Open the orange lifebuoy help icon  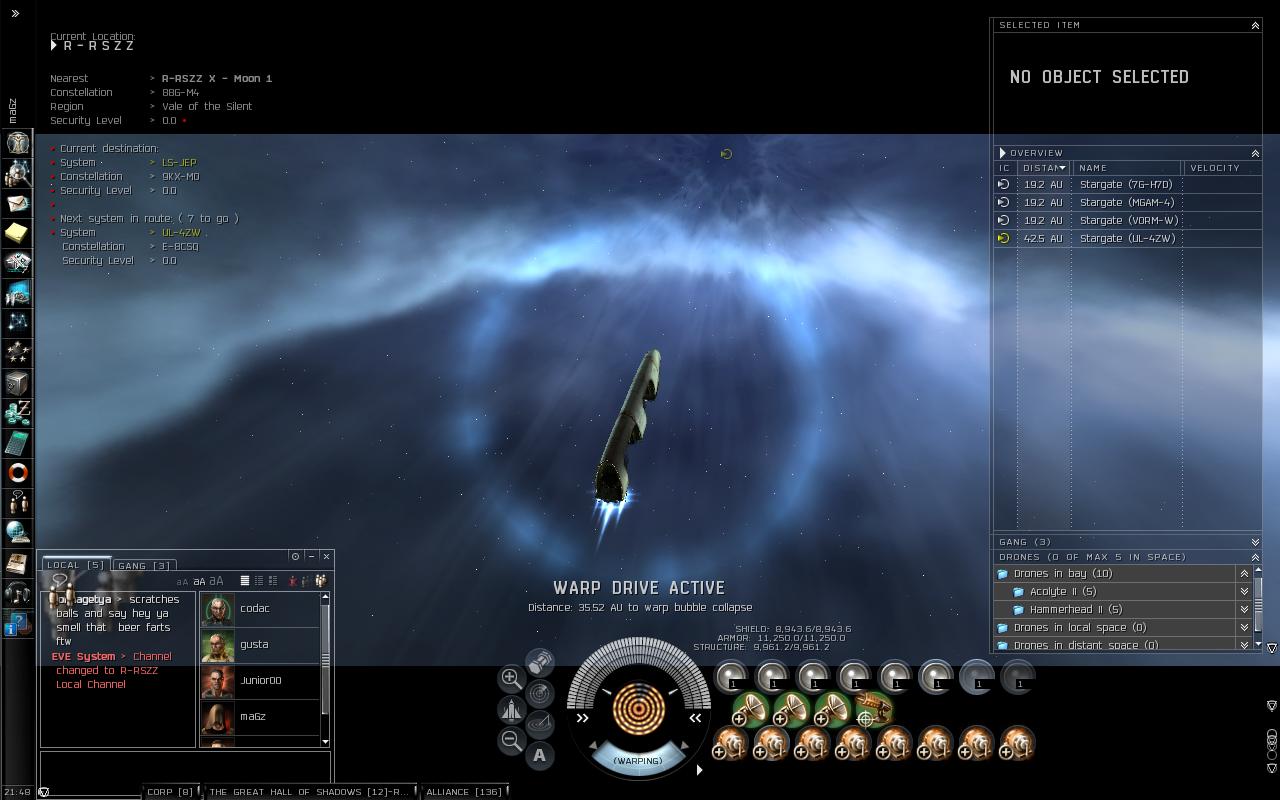[x=17, y=472]
